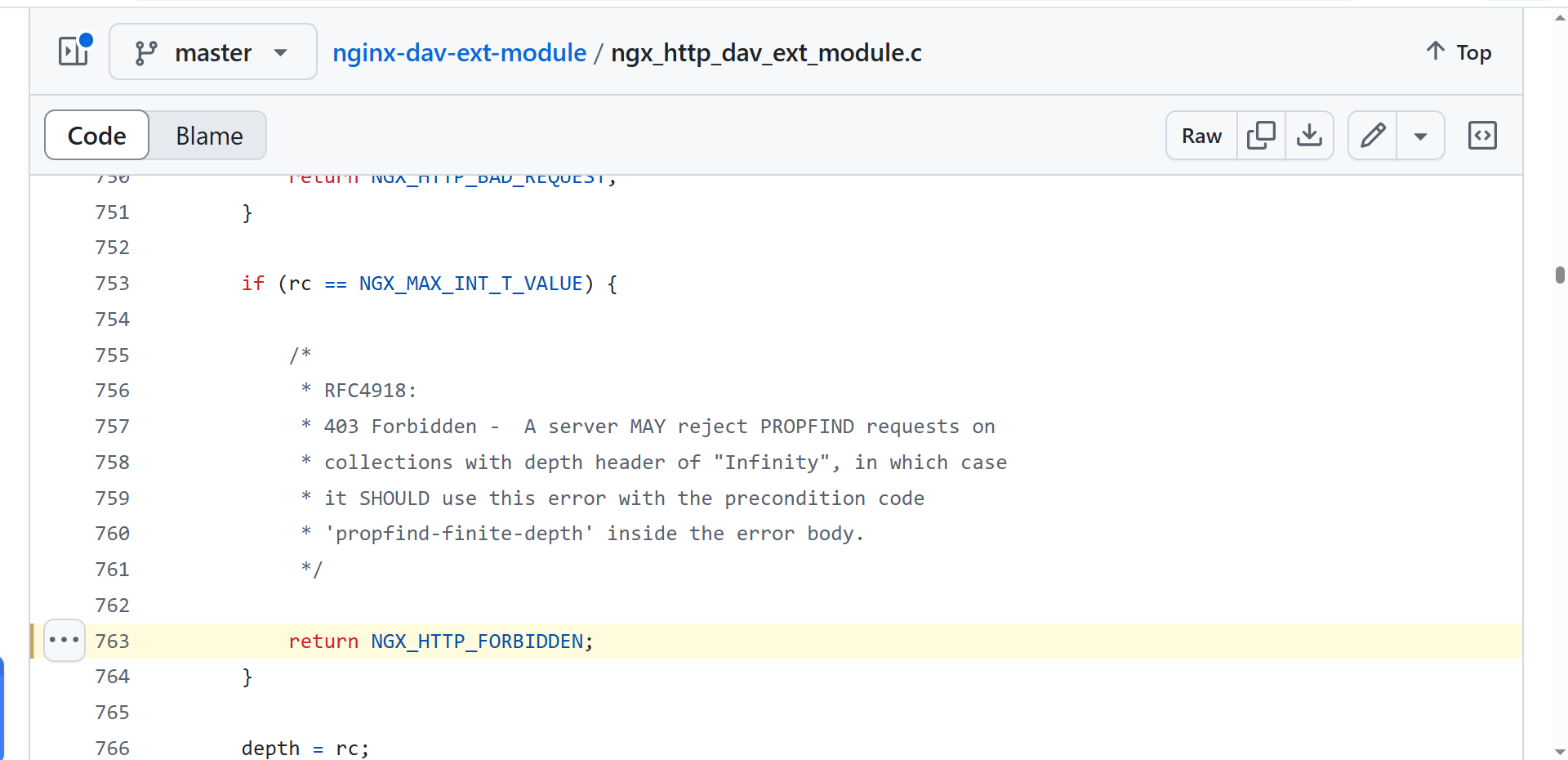
Task: Click the vertical scrollbar thumb
Action: [x=1560, y=275]
